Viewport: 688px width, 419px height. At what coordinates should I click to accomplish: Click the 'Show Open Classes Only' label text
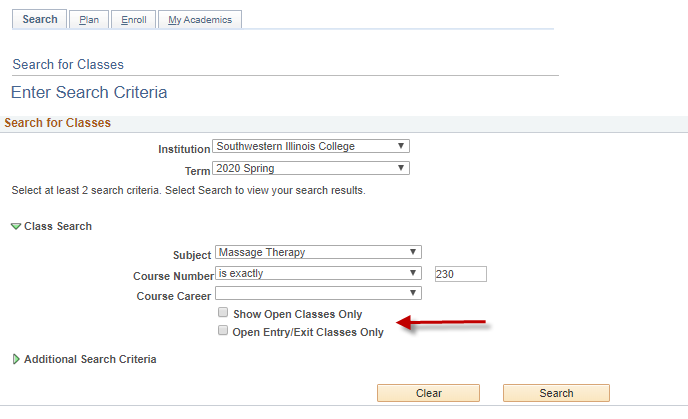297,314
